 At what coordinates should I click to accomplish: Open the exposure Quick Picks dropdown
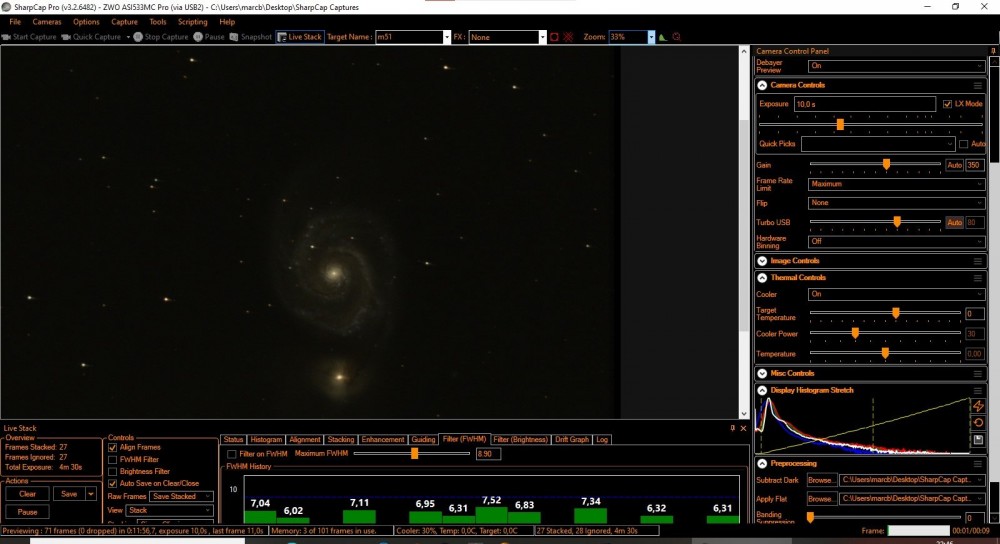pos(878,144)
